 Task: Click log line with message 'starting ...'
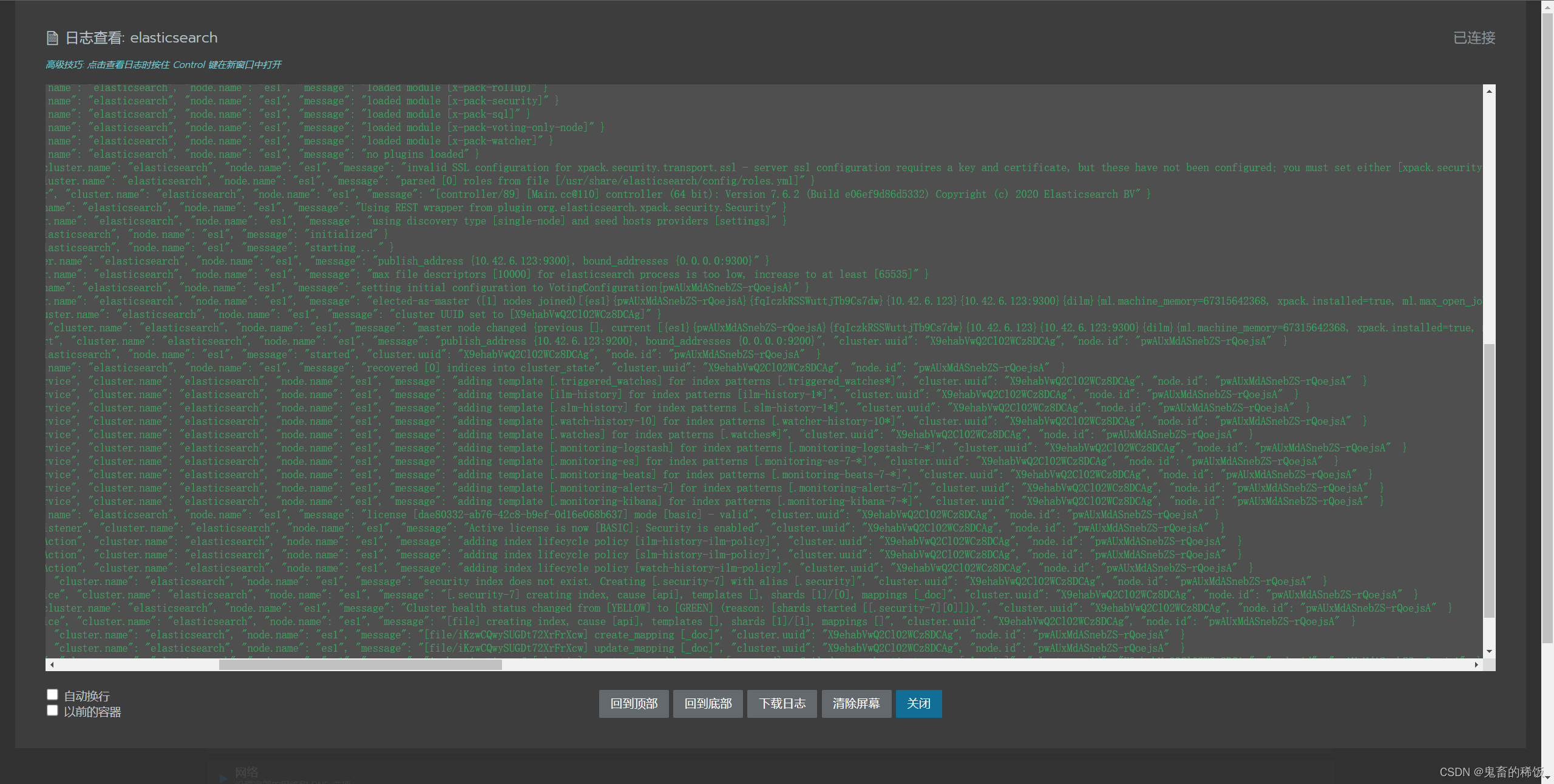[220, 248]
